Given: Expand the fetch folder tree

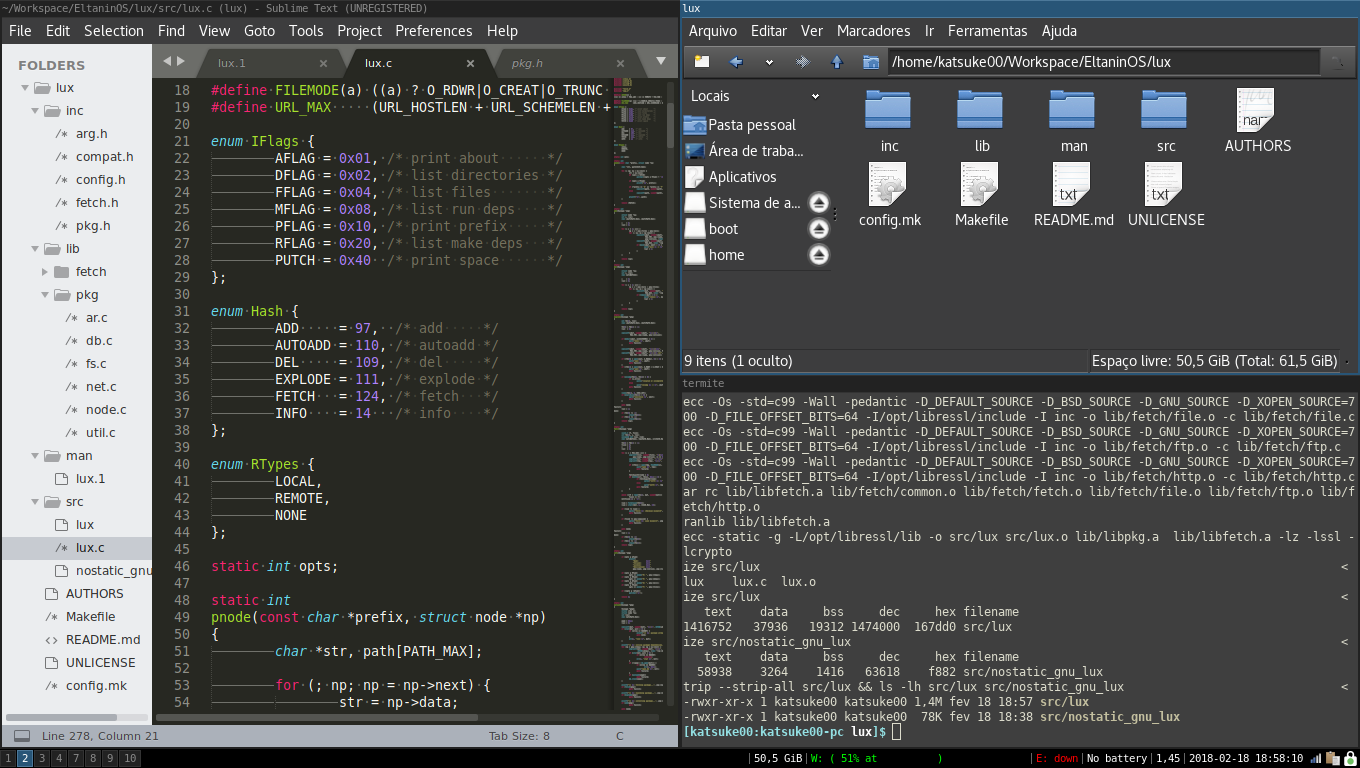Looking at the screenshot, I should [46, 272].
